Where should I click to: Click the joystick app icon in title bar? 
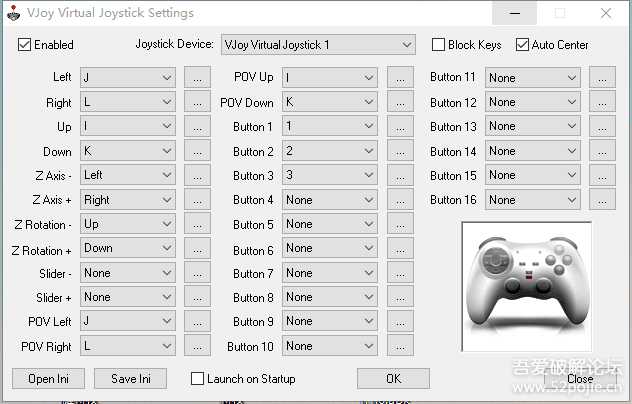pyautogui.click(x=12, y=13)
